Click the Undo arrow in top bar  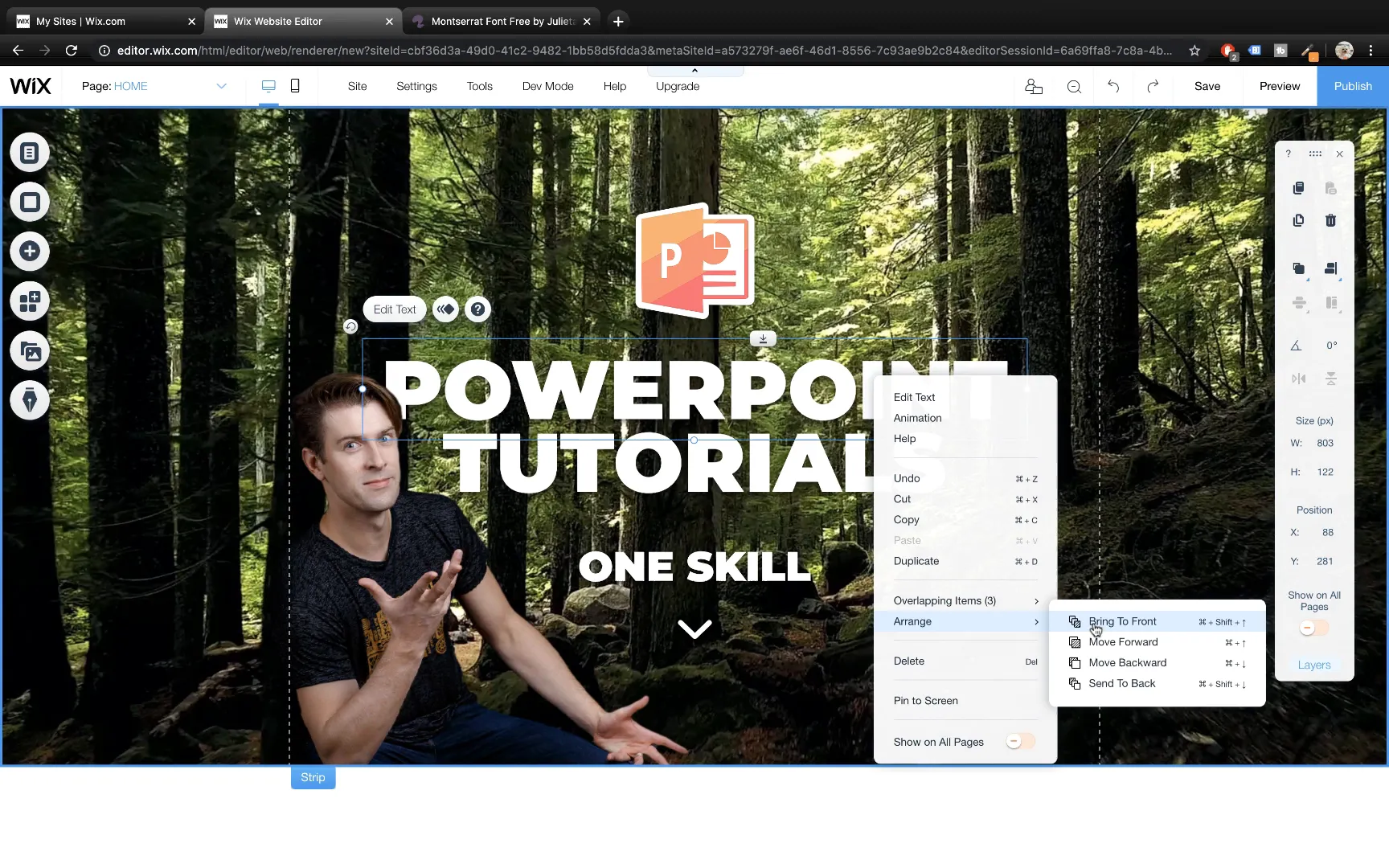coord(1113,86)
